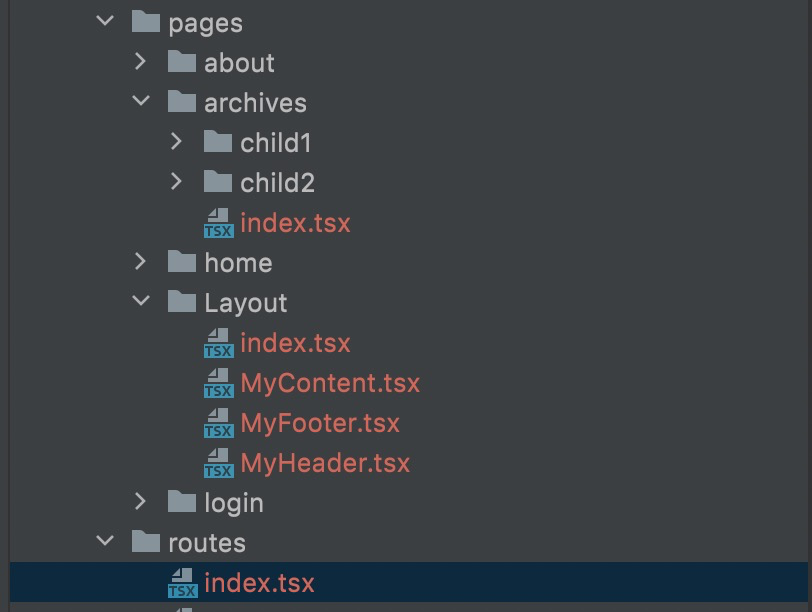Collapse the archives folder arrow

click(x=141, y=102)
